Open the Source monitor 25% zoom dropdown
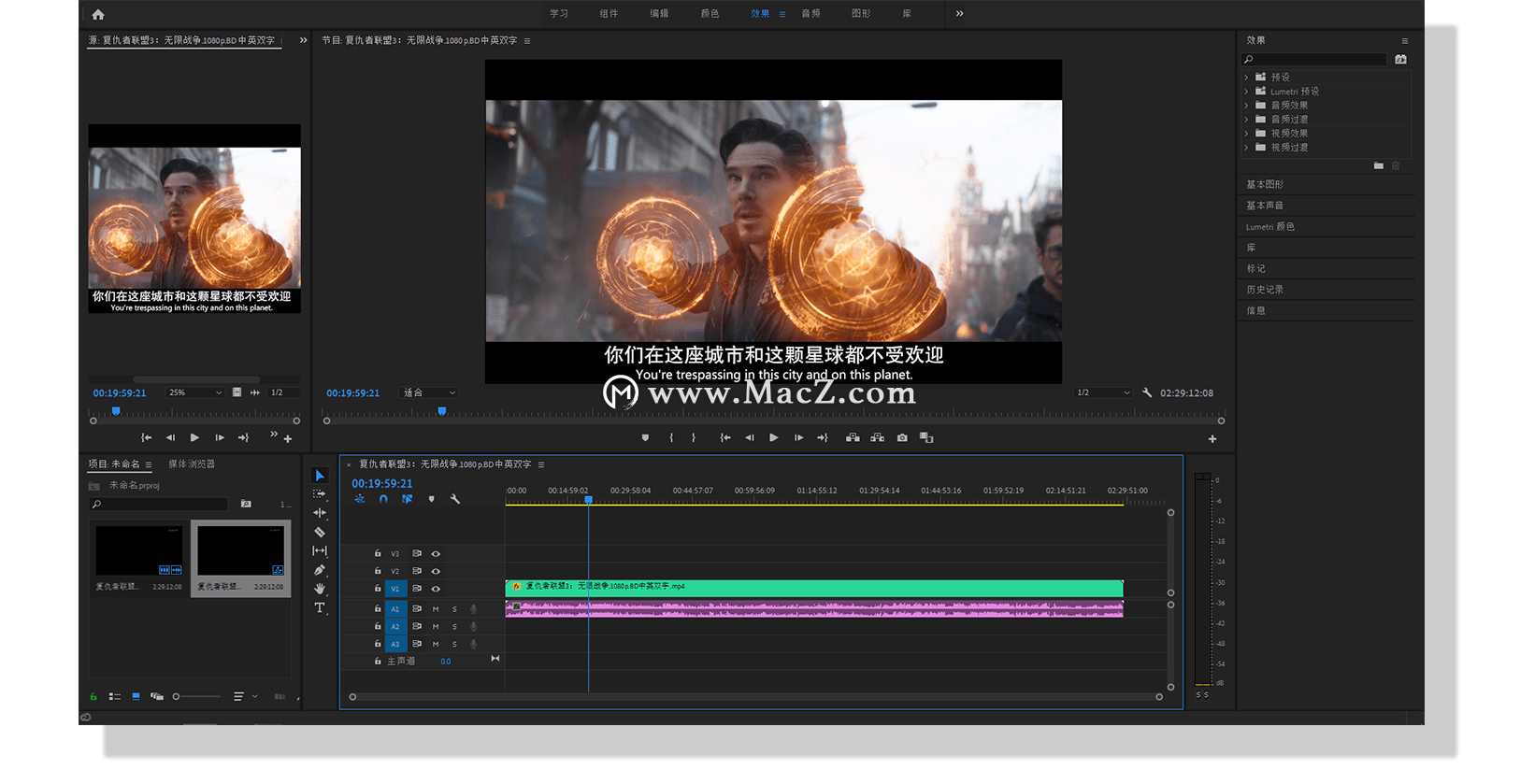This screenshot has width=1520, height=784. pyautogui.click(x=194, y=392)
